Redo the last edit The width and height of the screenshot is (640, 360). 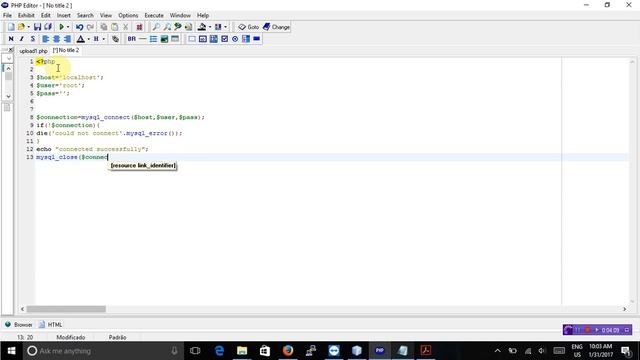[90, 27]
